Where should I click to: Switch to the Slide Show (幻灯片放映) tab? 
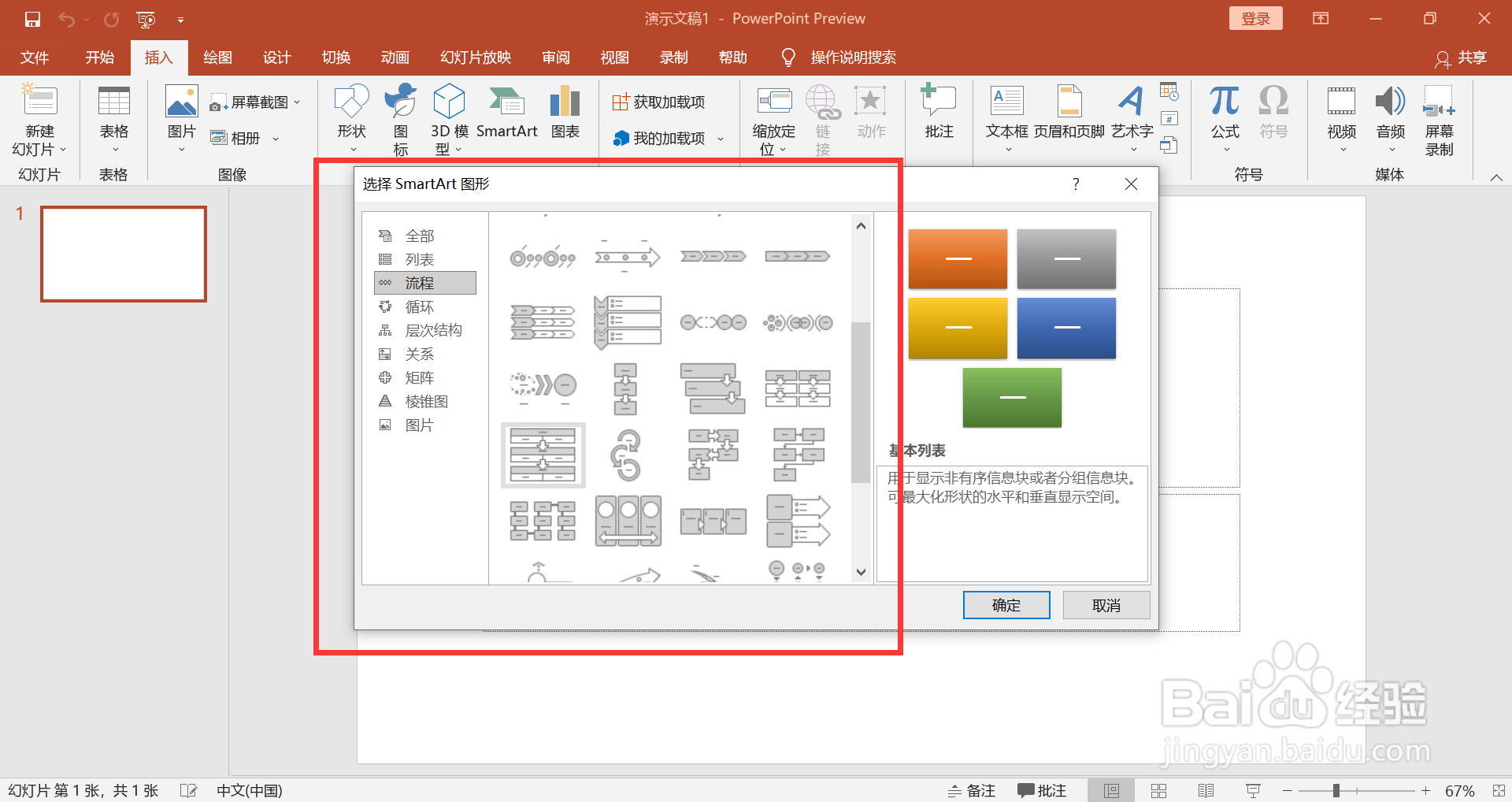coord(476,58)
